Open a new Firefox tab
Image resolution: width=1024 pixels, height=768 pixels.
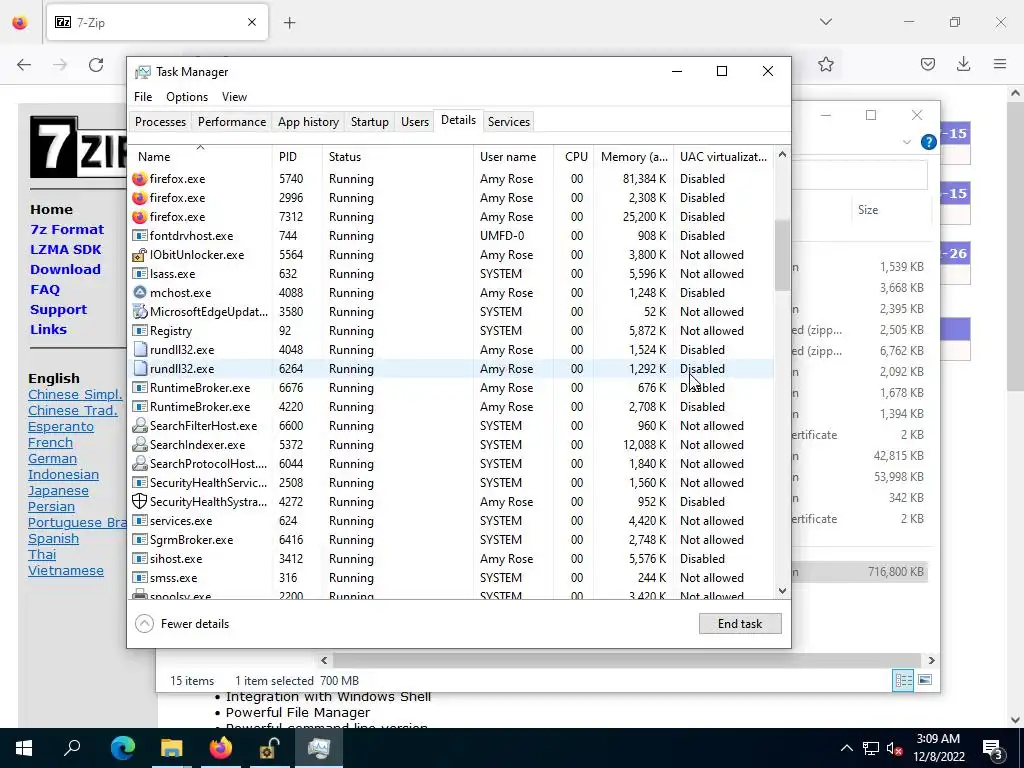[290, 23]
